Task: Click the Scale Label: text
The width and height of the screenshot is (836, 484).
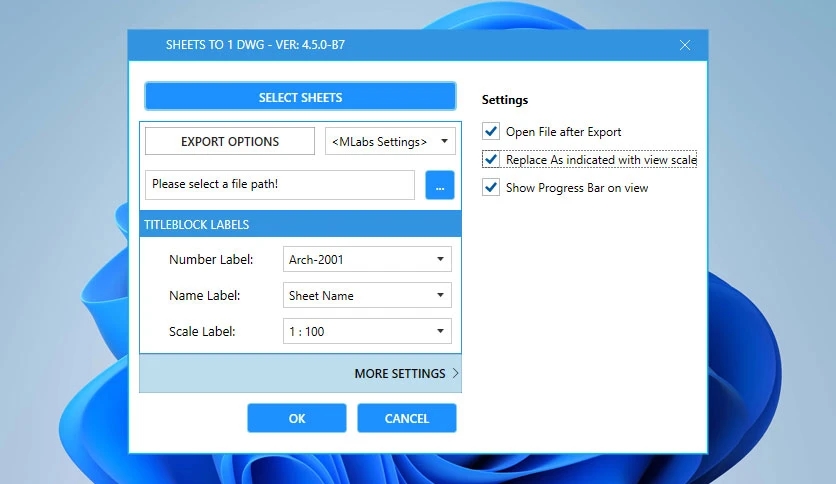Action: coord(202,332)
